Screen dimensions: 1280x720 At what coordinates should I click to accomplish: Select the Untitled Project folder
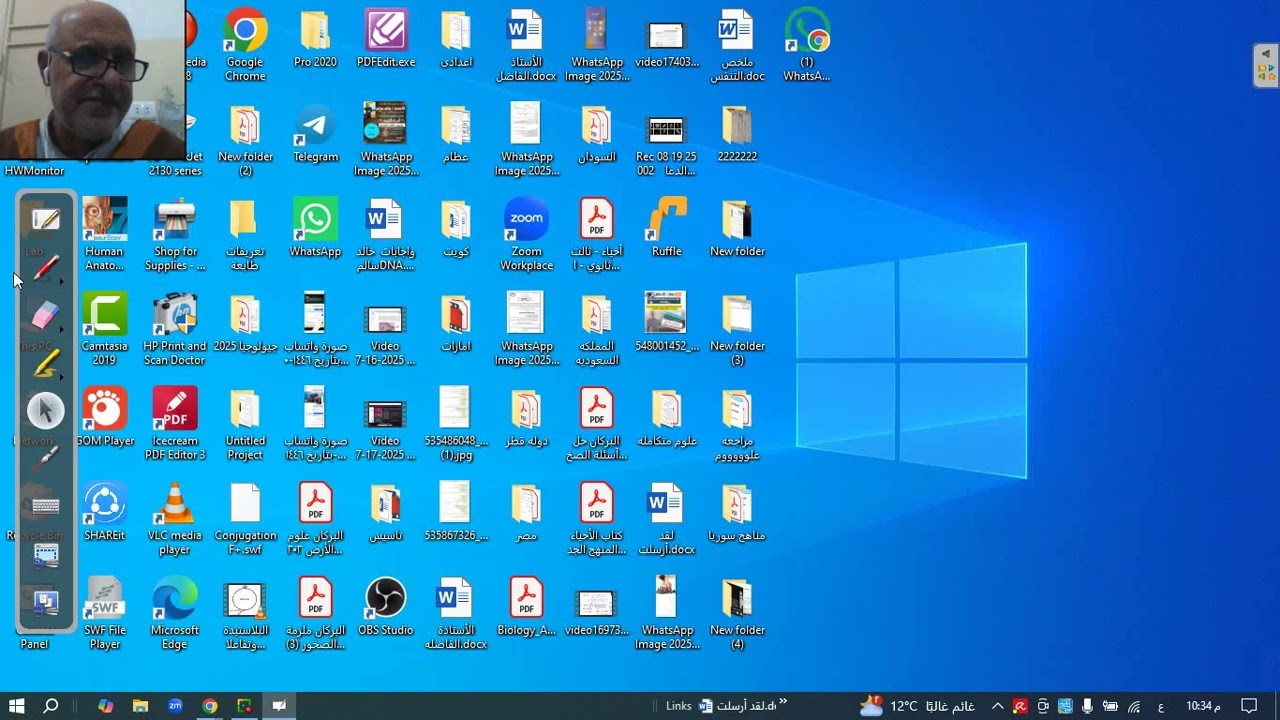coord(245,425)
